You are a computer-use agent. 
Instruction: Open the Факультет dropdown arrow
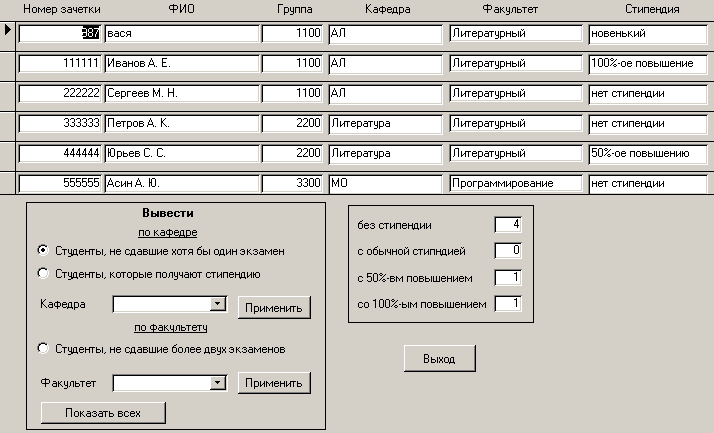tap(218, 383)
